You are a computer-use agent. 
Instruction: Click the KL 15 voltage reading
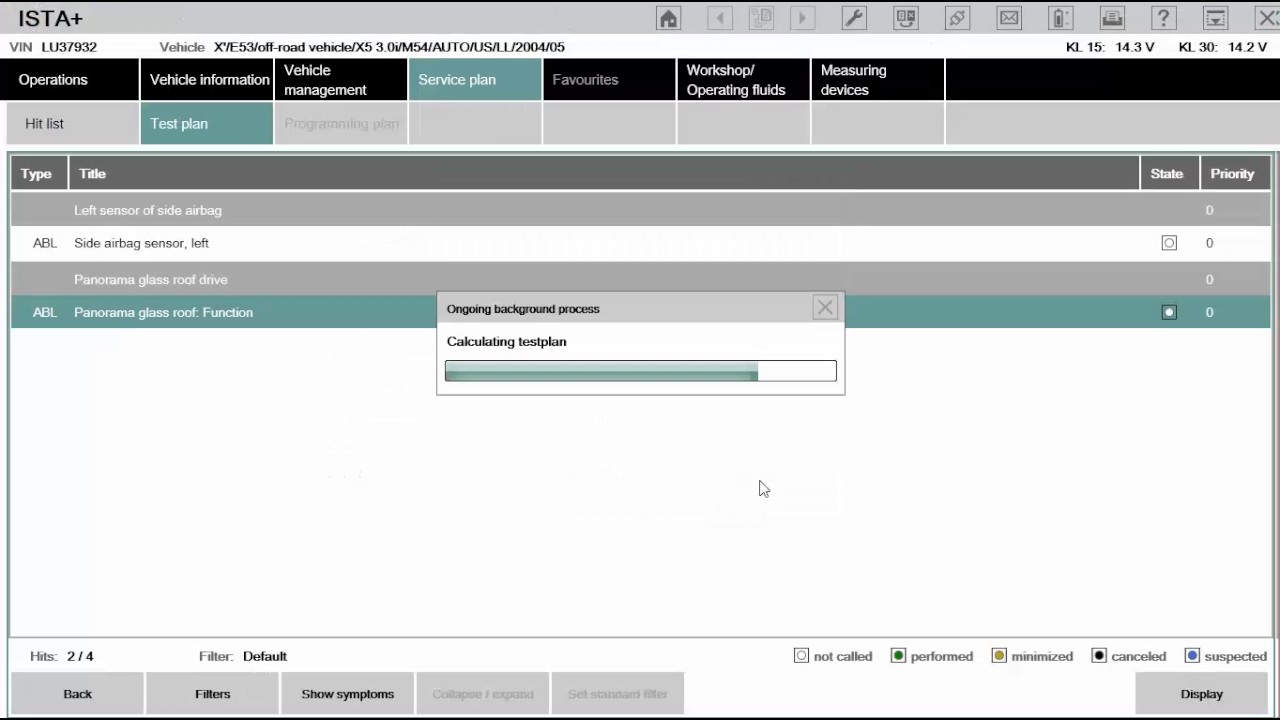[1110, 47]
